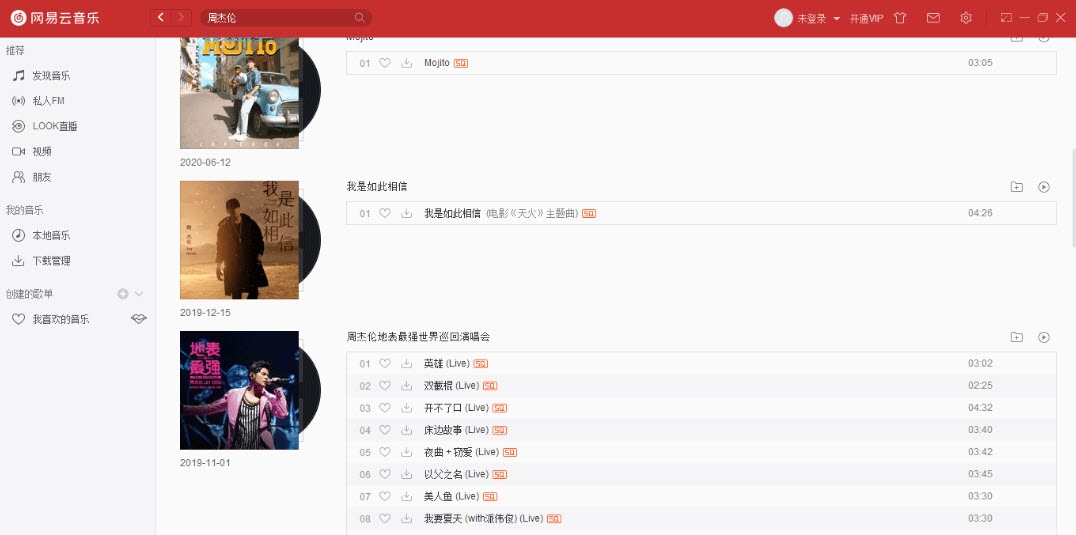Download 美人鱼 (Live)
The width and height of the screenshot is (1076, 535).
pos(407,497)
